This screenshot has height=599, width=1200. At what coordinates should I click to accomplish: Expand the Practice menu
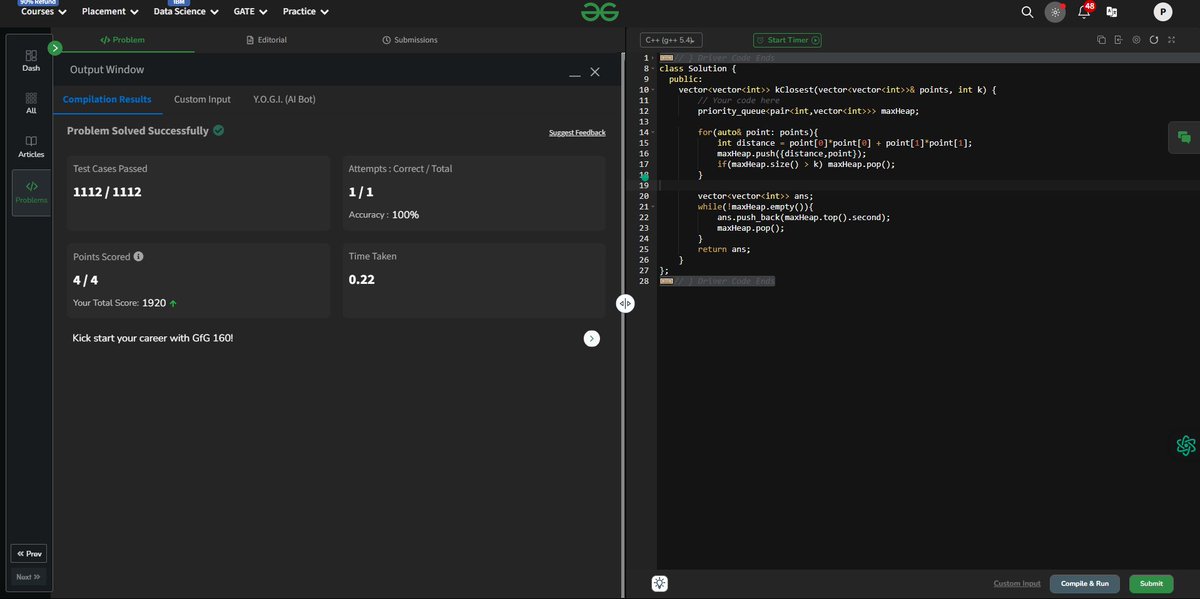pos(306,12)
